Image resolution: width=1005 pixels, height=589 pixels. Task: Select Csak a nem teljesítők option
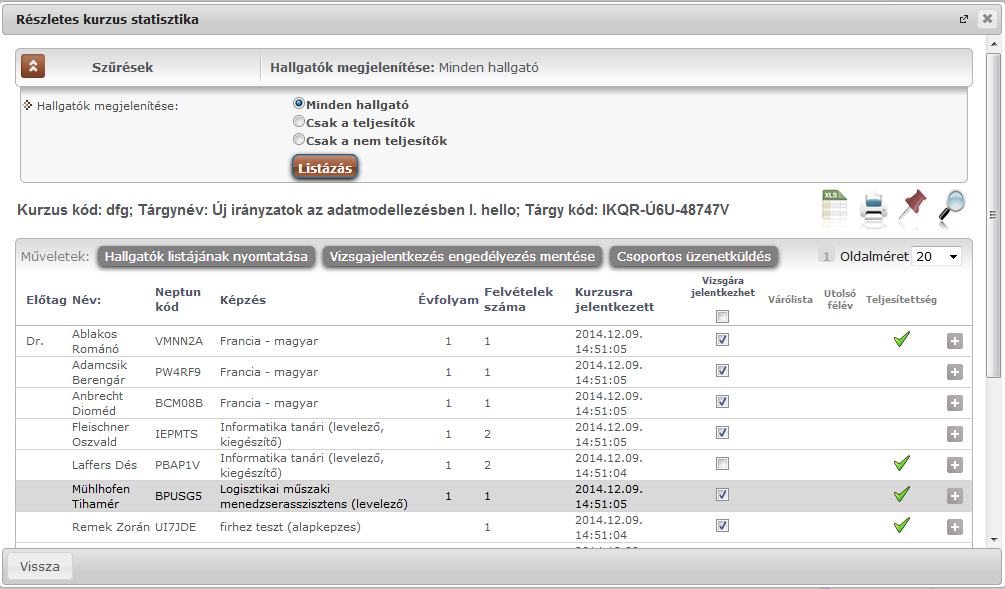click(299, 139)
